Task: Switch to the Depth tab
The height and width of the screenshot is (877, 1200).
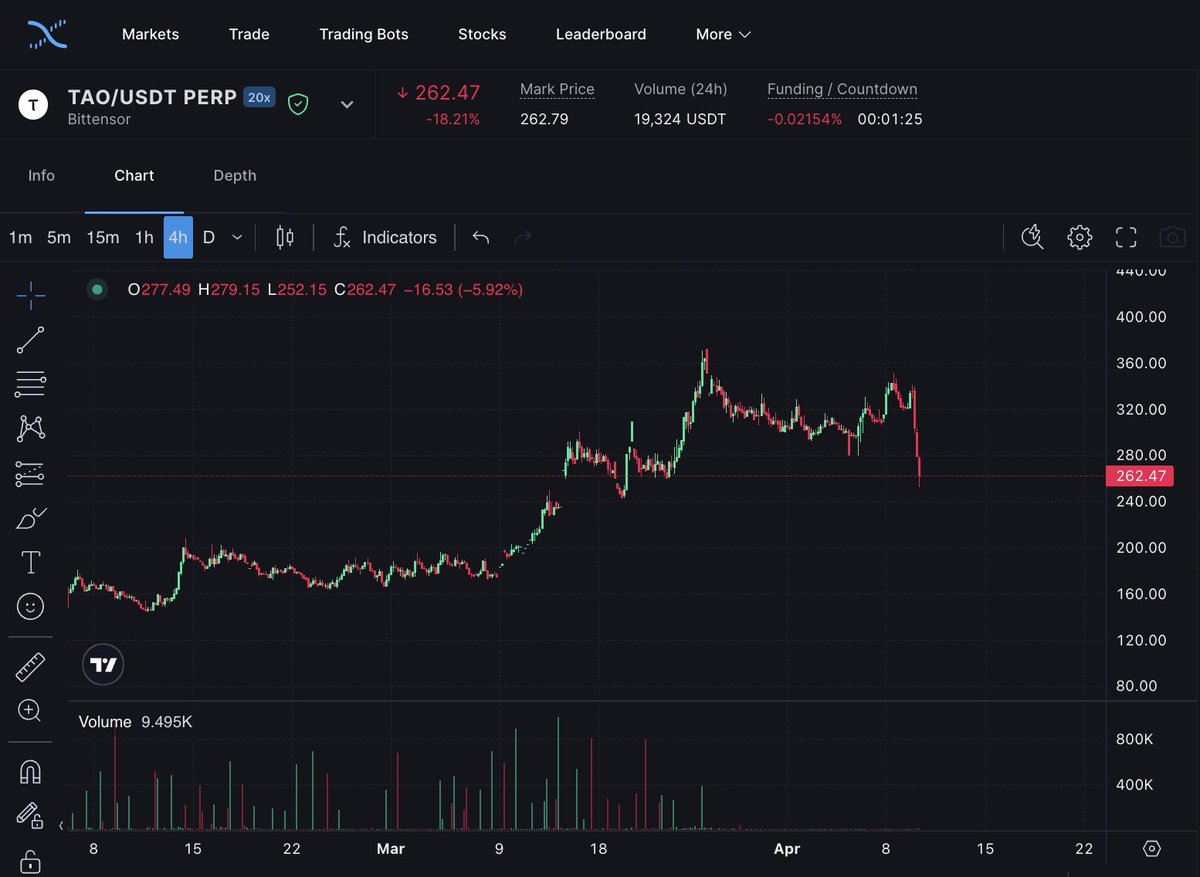Action: (235, 175)
